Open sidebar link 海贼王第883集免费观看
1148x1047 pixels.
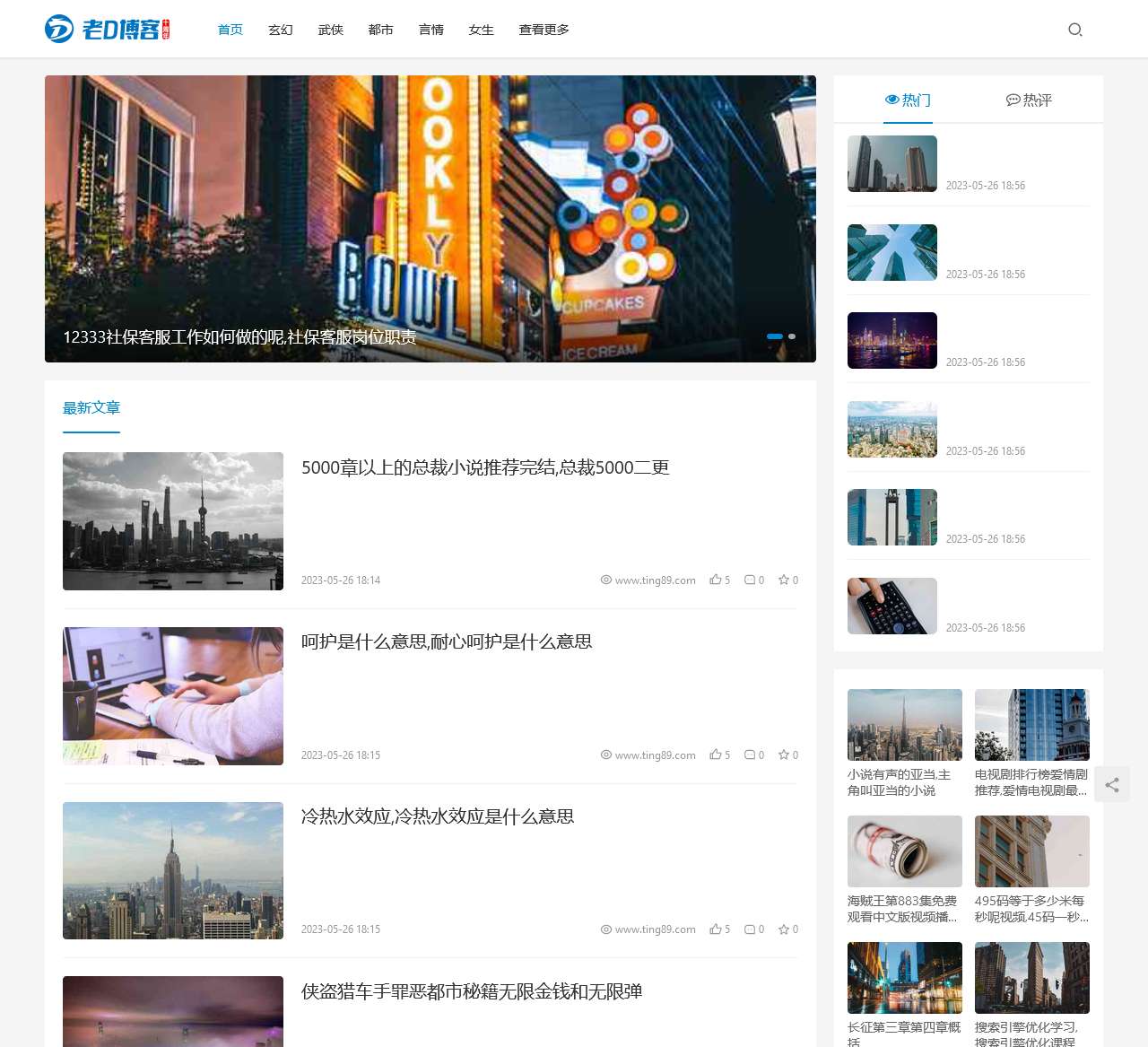(x=904, y=909)
